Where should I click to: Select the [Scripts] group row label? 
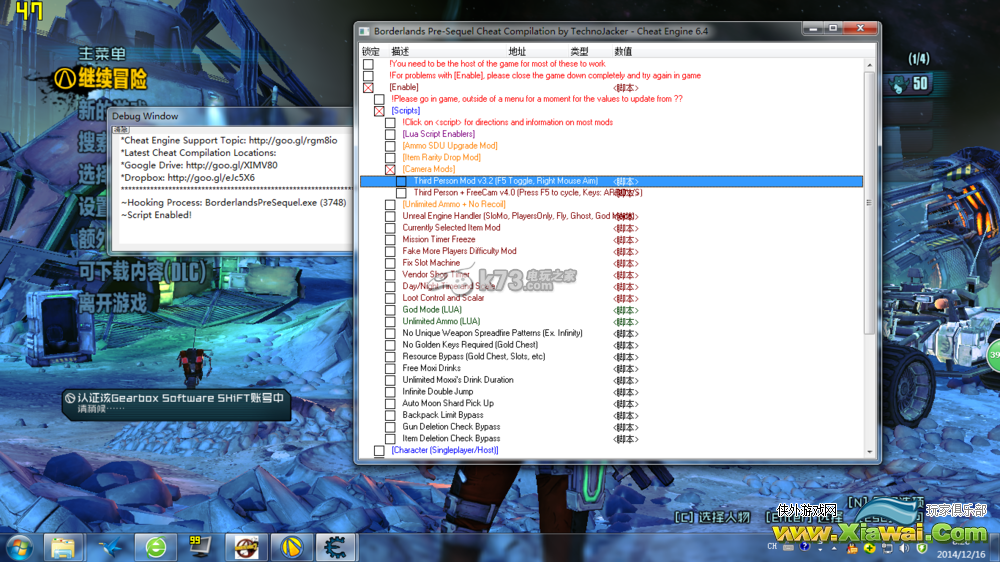tap(406, 110)
